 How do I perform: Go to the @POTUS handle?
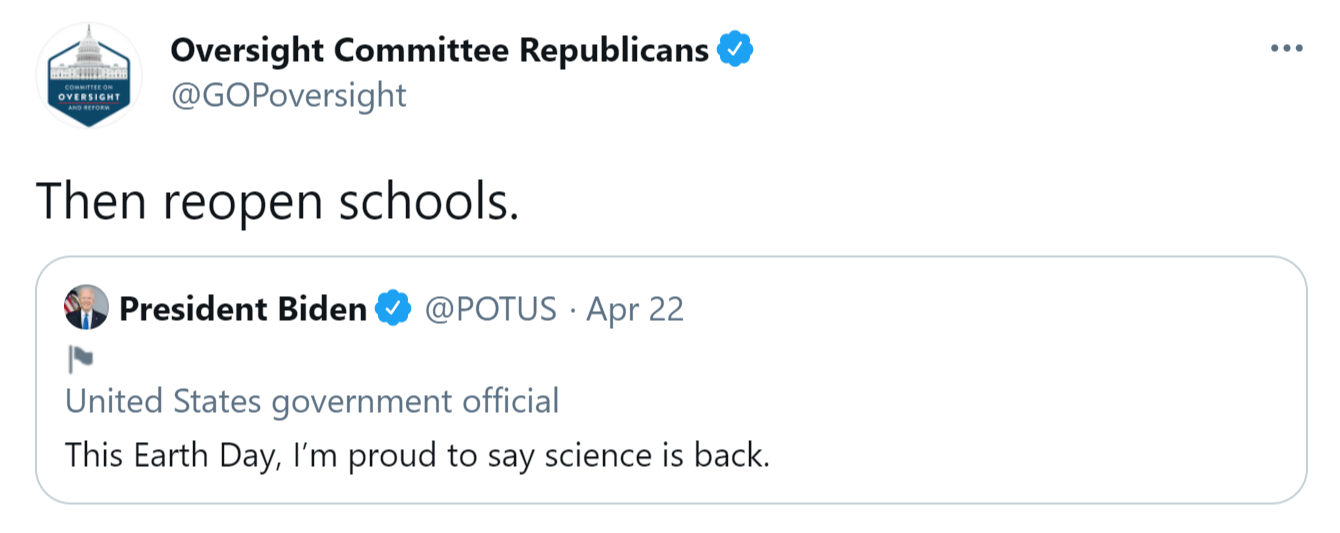[x=490, y=309]
